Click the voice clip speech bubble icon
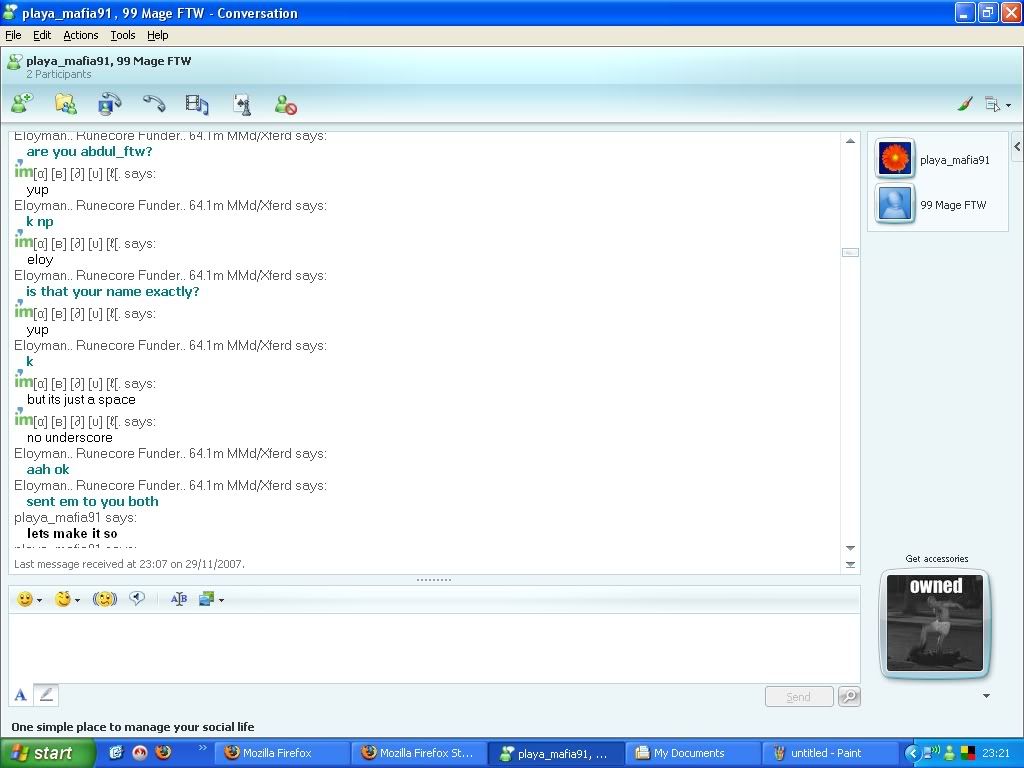The image size is (1024, 768). click(137, 599)
